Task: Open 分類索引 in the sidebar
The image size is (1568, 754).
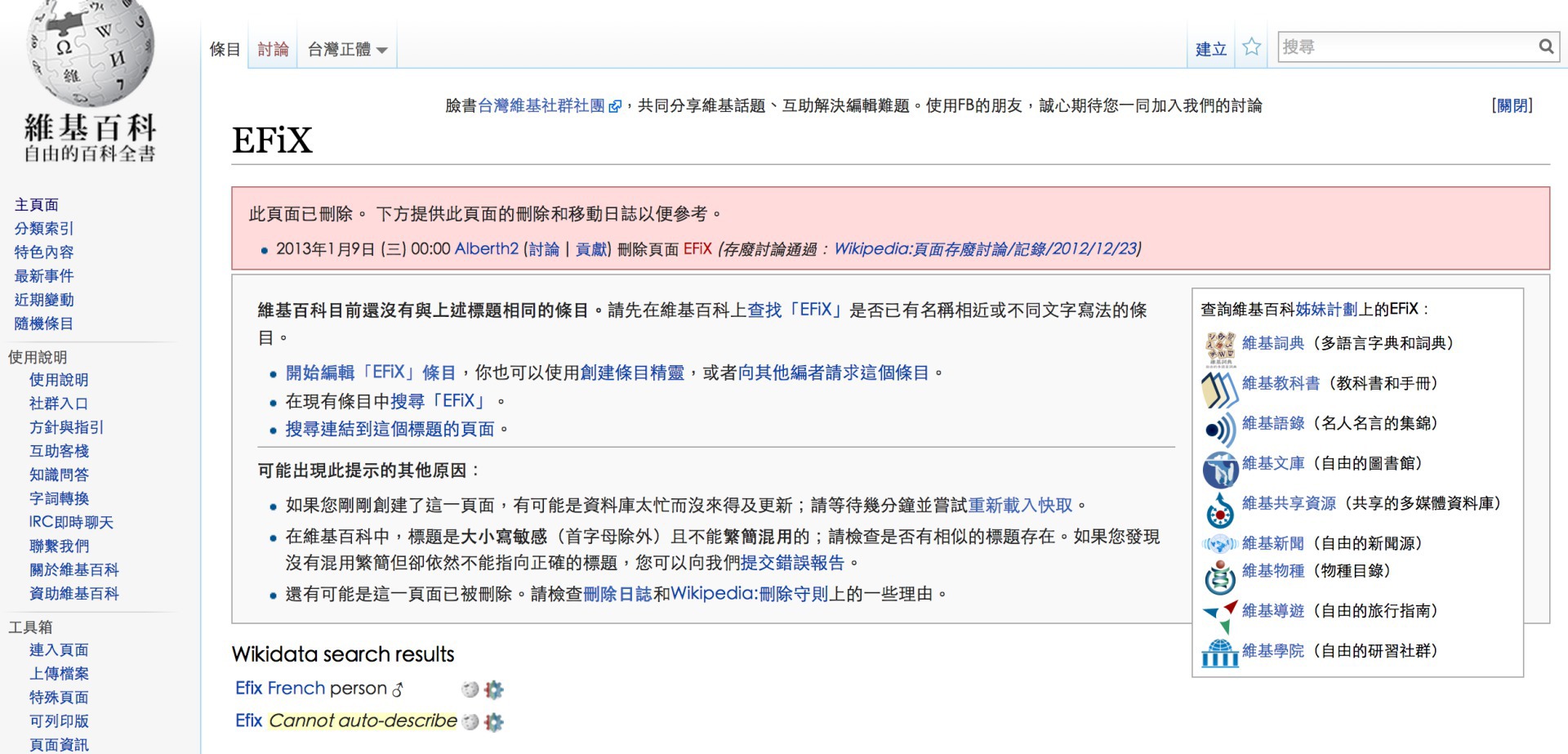Action: click(44, 228)
